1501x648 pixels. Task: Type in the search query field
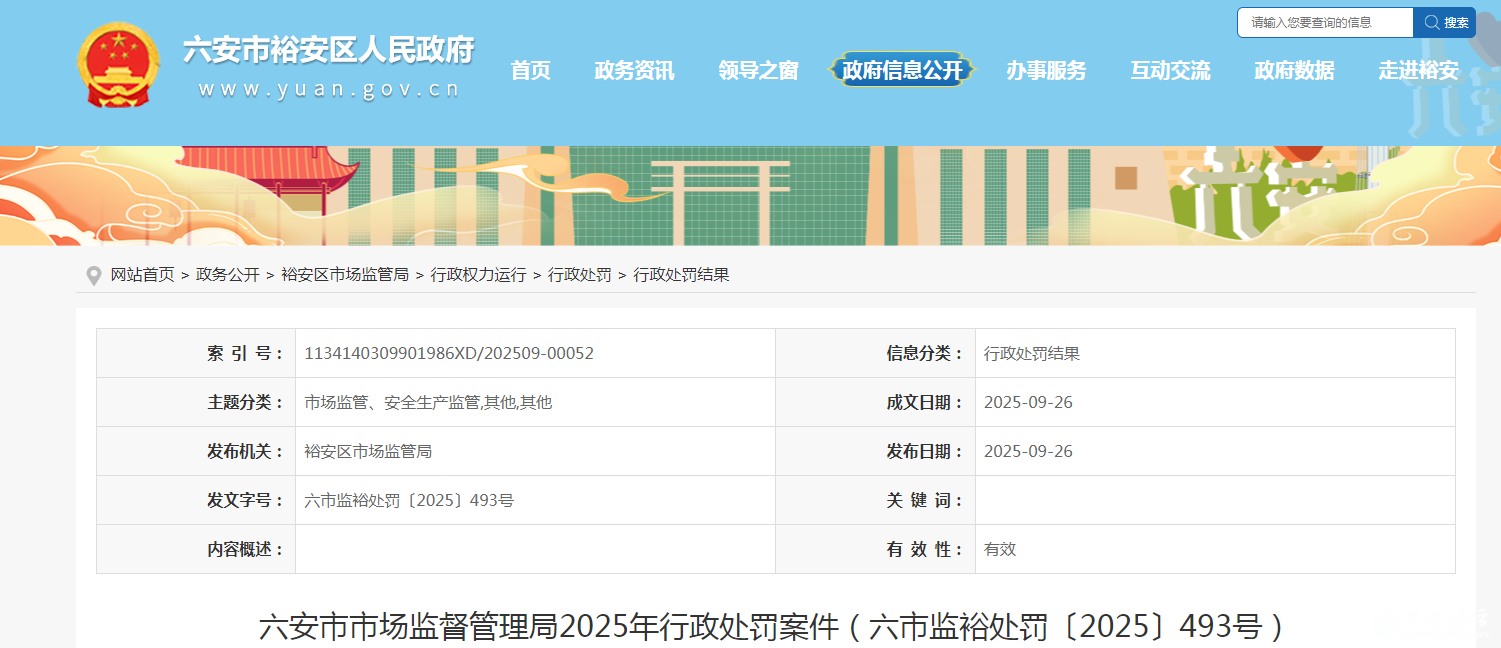(x=1324, y=23)
